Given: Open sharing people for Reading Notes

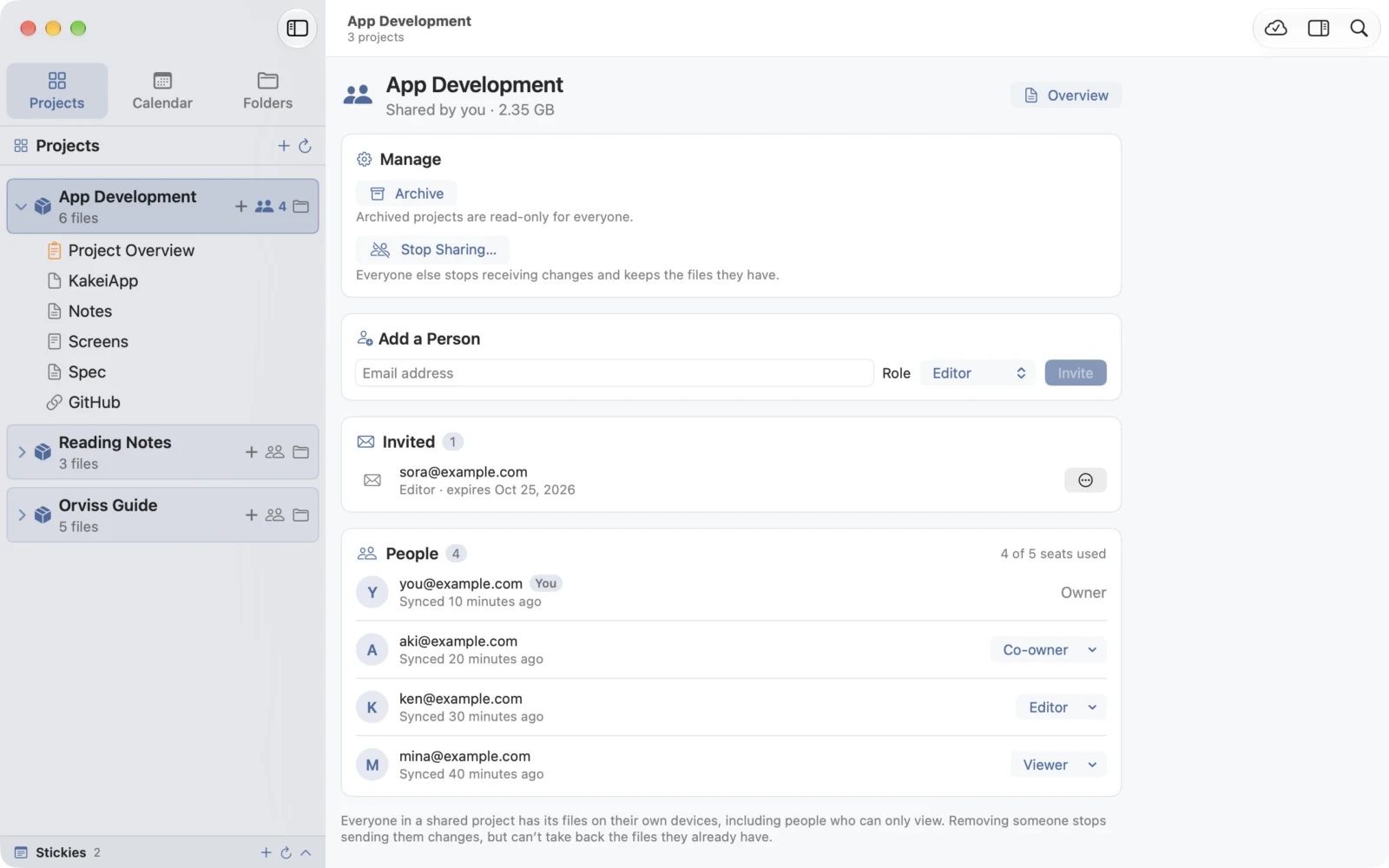Looking at the screenshot, I should pyautogui.click(x=275, y=451).
